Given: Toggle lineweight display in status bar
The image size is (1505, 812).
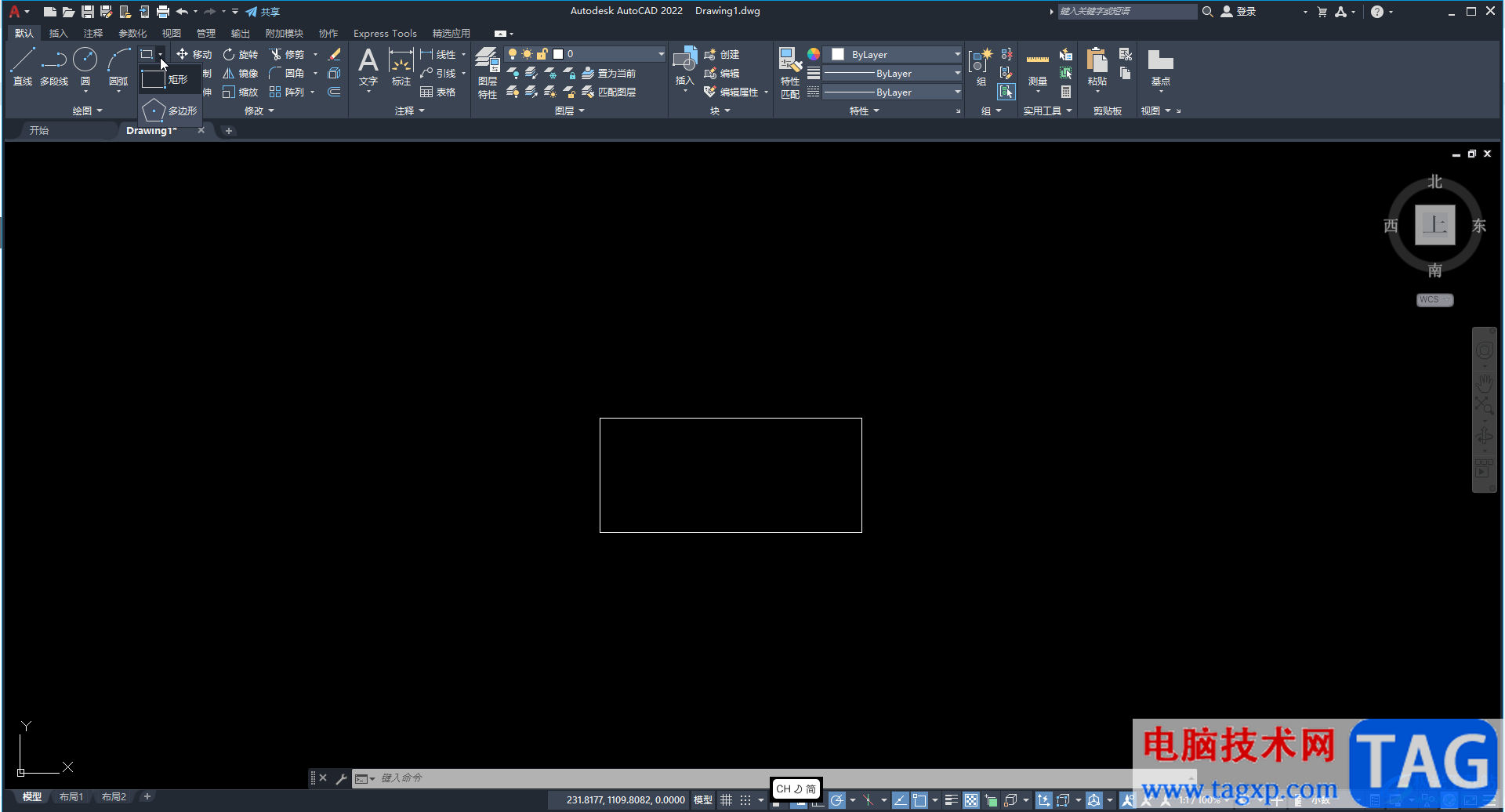Looking at the screenshot, I should coord(951,800).
